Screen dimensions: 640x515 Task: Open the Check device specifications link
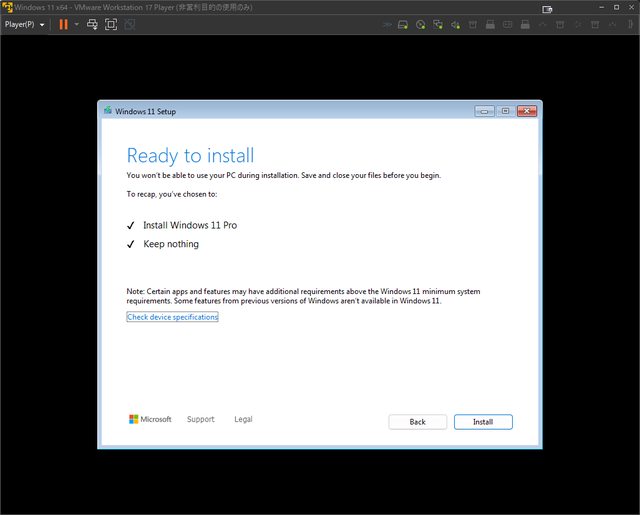172,317
